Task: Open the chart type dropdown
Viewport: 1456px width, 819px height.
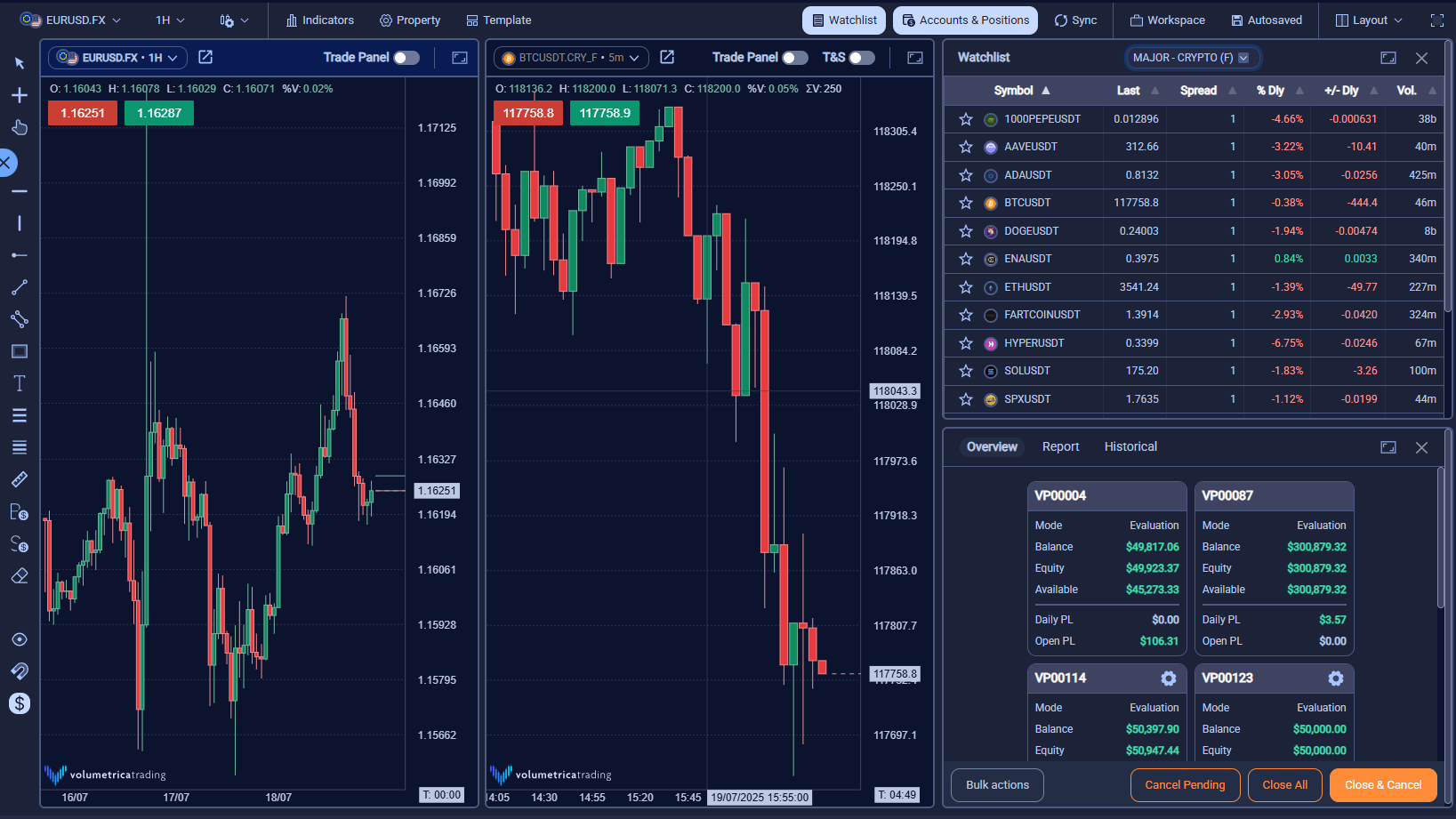Action: click(x=234, y=20)
